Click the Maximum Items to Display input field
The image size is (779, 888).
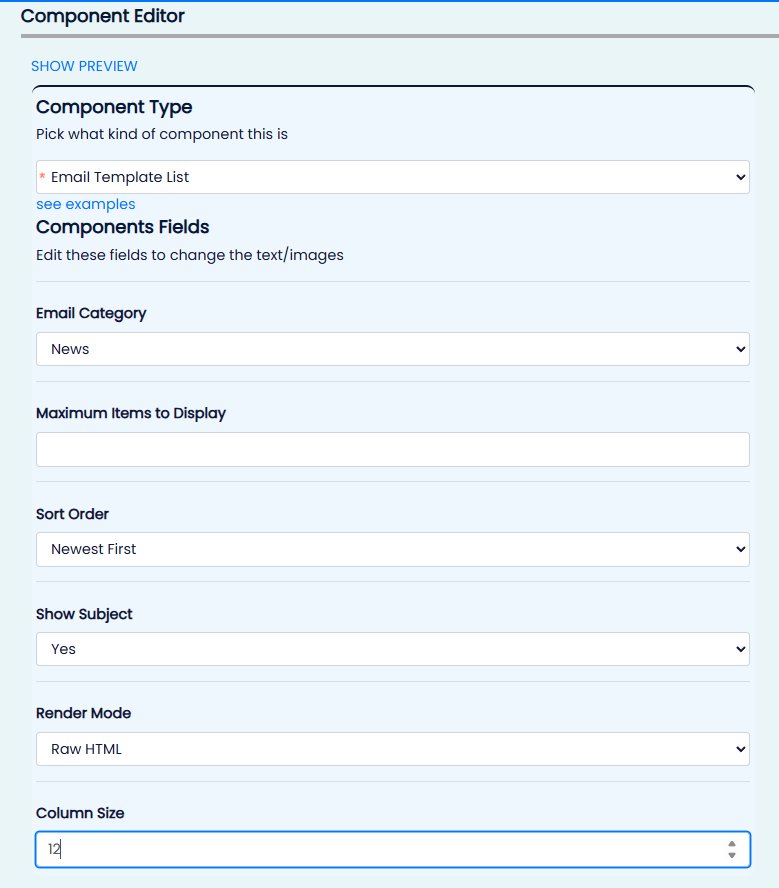(392, 449)
